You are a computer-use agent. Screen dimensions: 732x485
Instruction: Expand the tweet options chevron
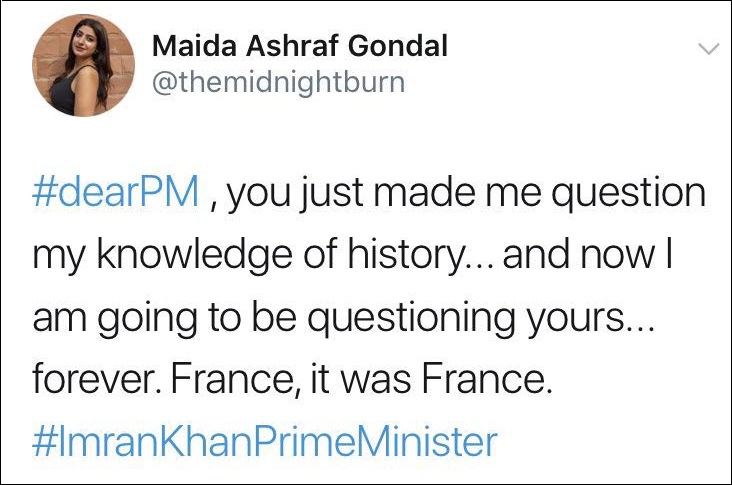pos(707,49)
